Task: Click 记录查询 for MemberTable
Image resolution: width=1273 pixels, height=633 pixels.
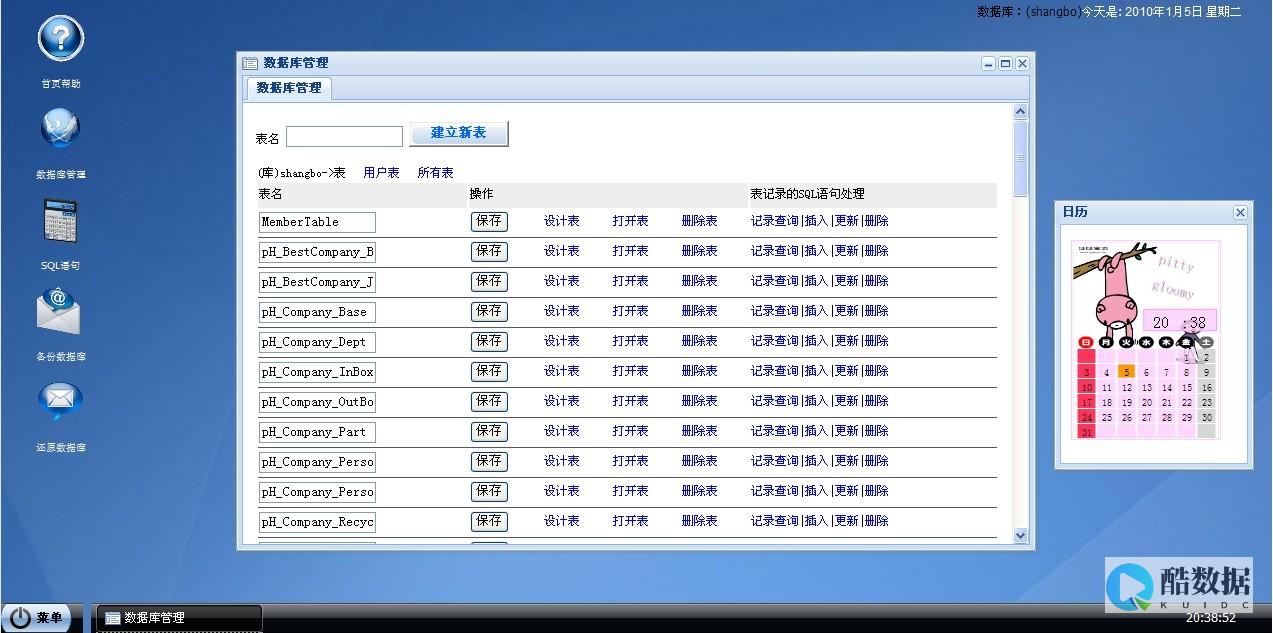Action: [775, 221]
